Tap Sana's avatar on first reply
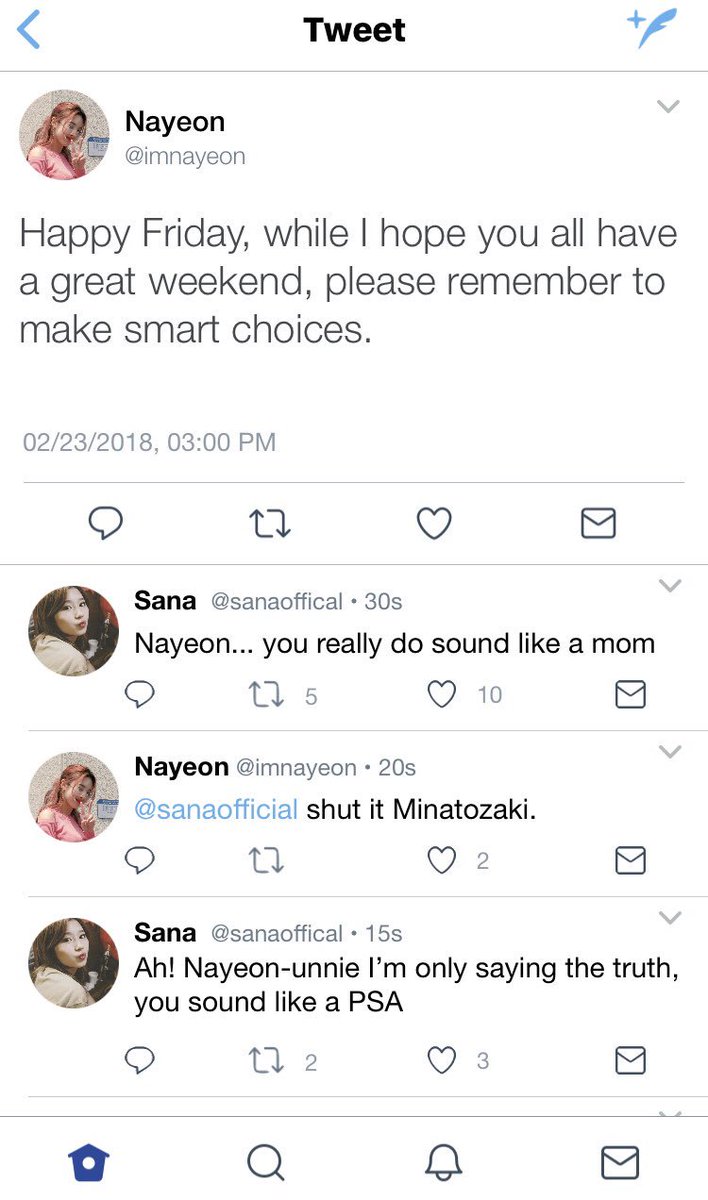 pos(74,631)
